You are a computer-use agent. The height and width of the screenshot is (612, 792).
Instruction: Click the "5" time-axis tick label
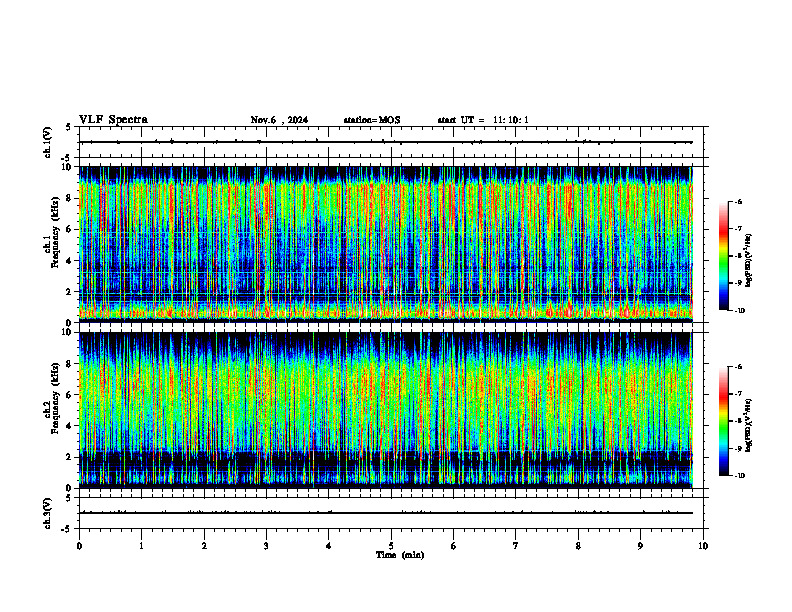click(x=391, y=546)
